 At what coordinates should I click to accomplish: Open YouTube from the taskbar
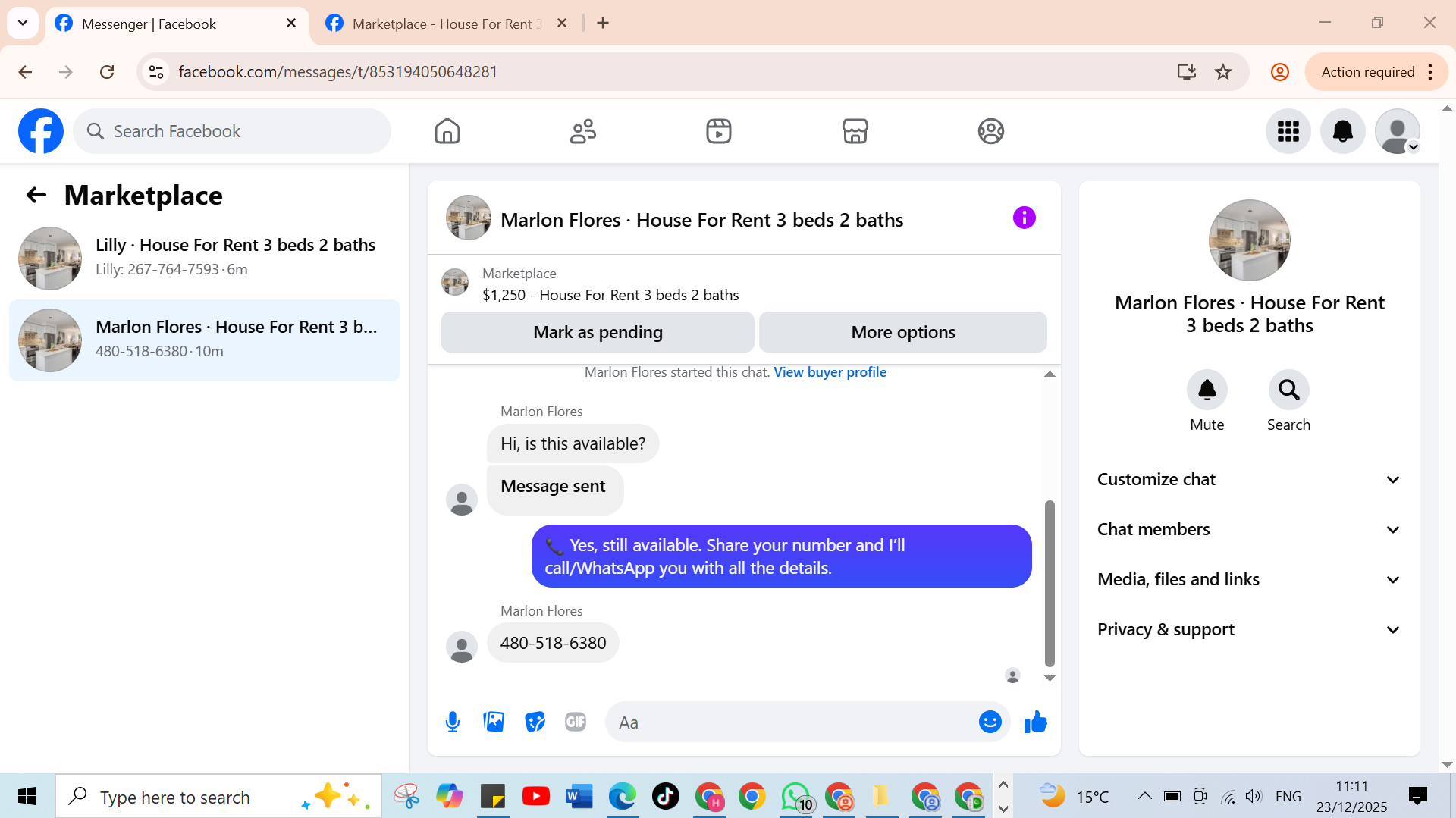(535, 797)
